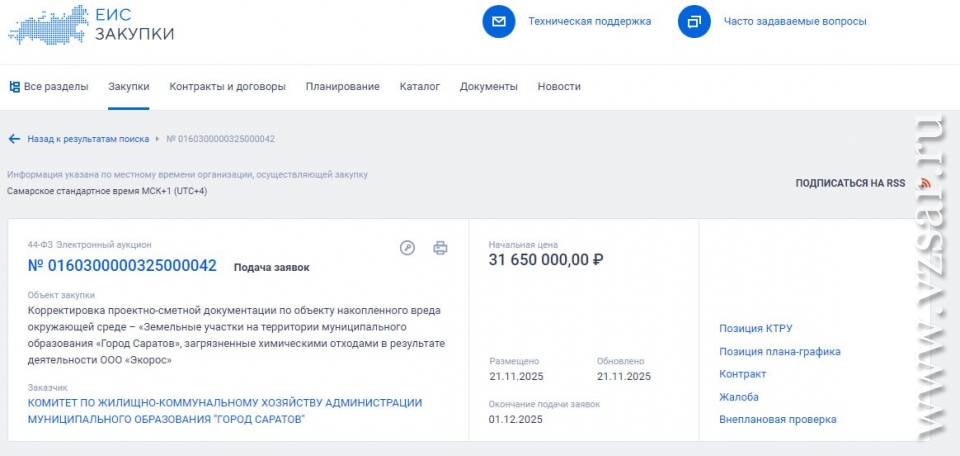Go to the 'Планирование' section

click(342, 87)
